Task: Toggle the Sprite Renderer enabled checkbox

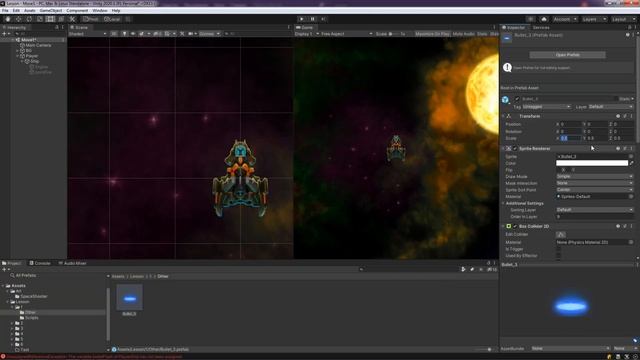Action: click(515, 149)
